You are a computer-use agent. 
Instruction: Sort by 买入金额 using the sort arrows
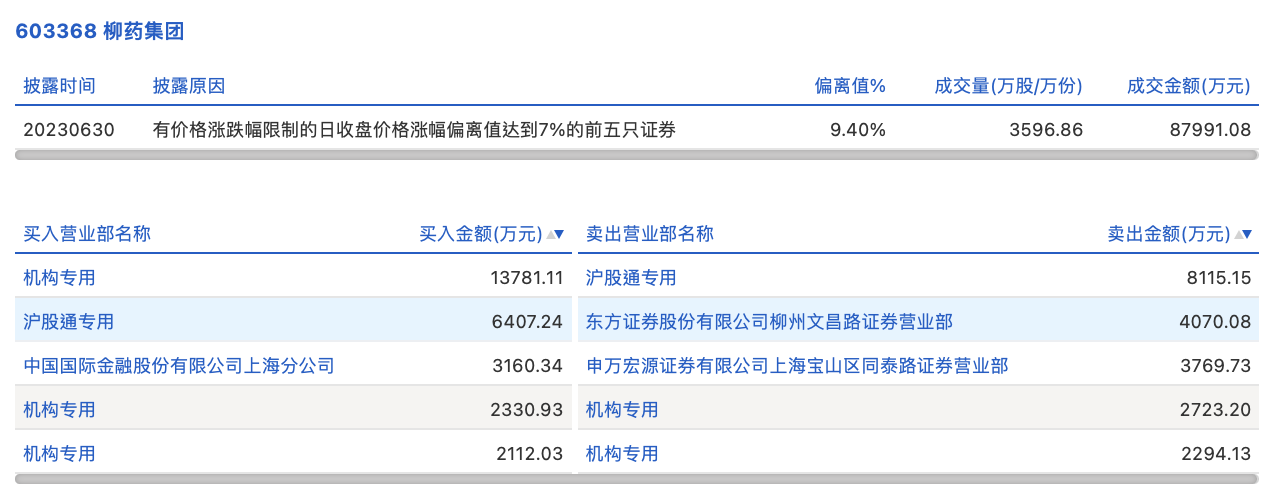(555, 234)
